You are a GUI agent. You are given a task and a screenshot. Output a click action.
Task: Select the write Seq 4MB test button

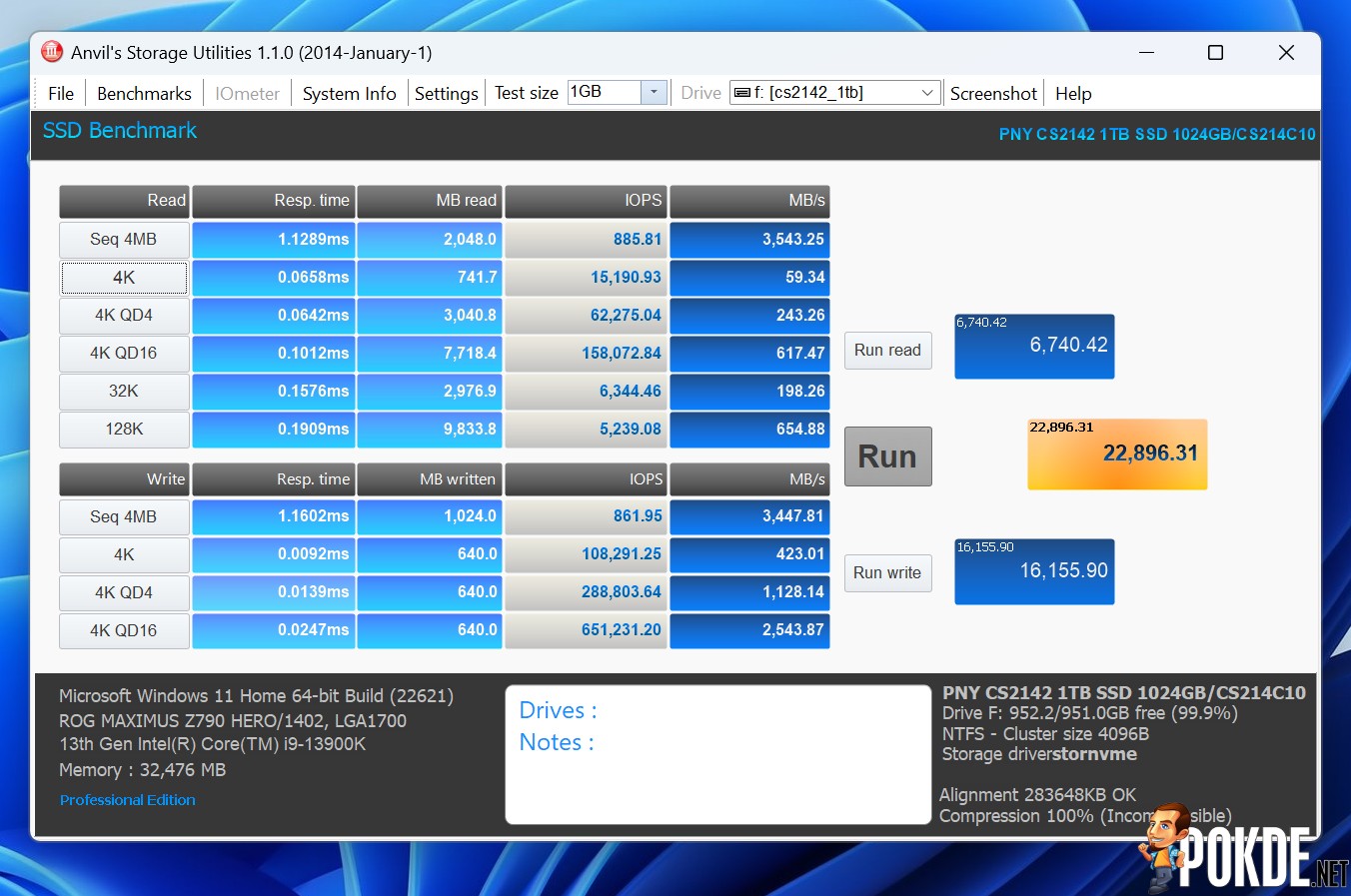pos(124,517)
